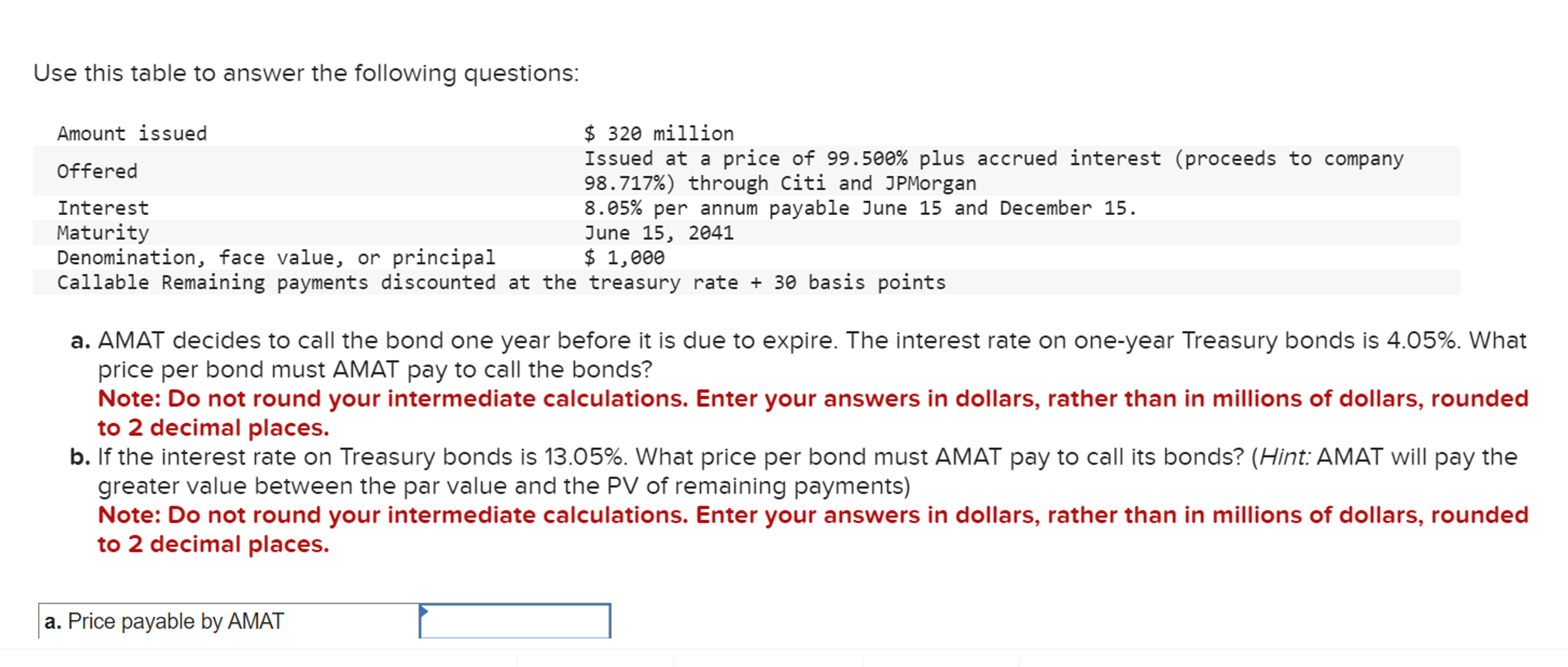This screenshot has width=1568, height=667.
Task: Select the 'Denomination, face value, or principal' row
Action: 276,257
